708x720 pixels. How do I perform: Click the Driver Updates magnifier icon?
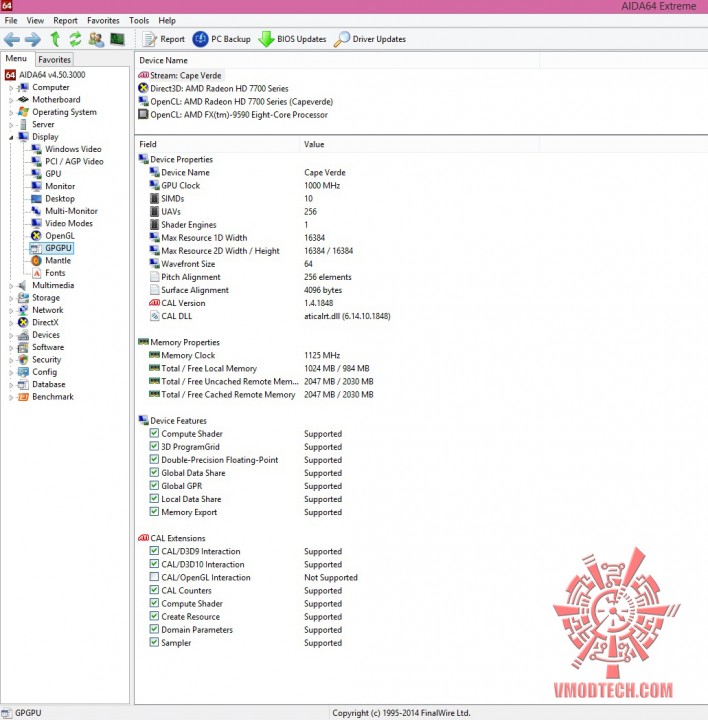click(x=342, y=39)
